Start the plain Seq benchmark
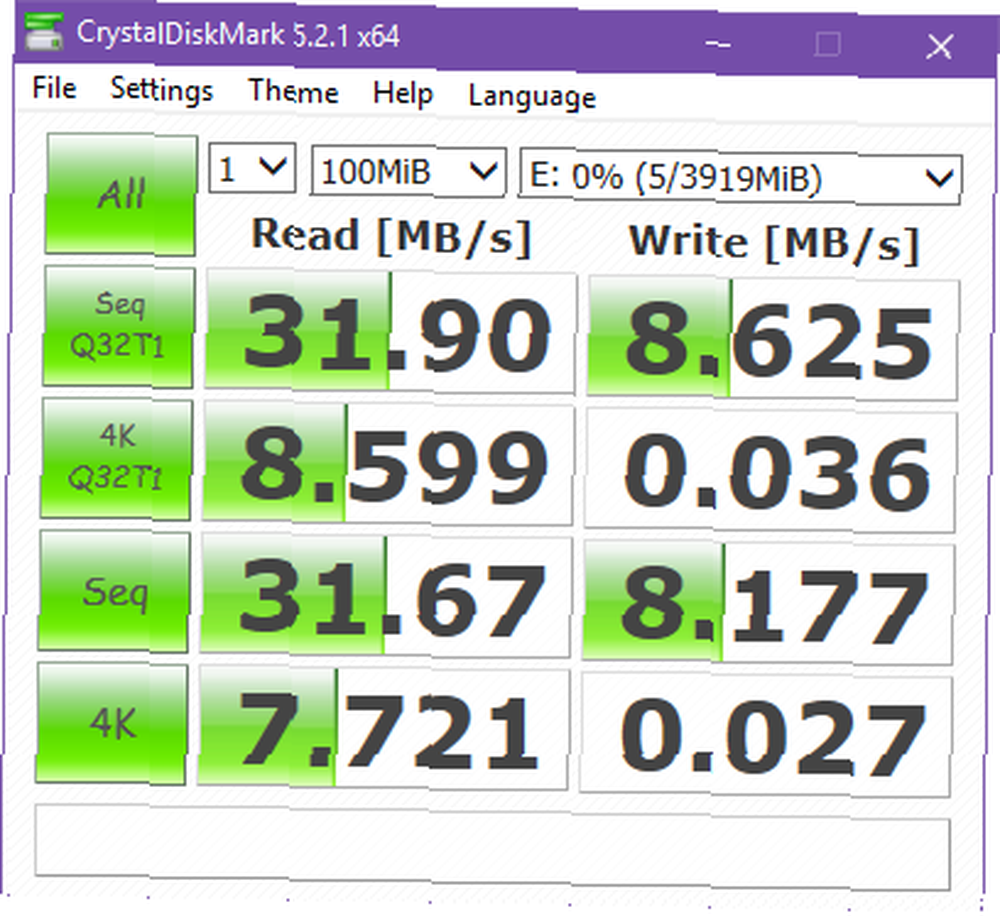 (x=114, y=591)
